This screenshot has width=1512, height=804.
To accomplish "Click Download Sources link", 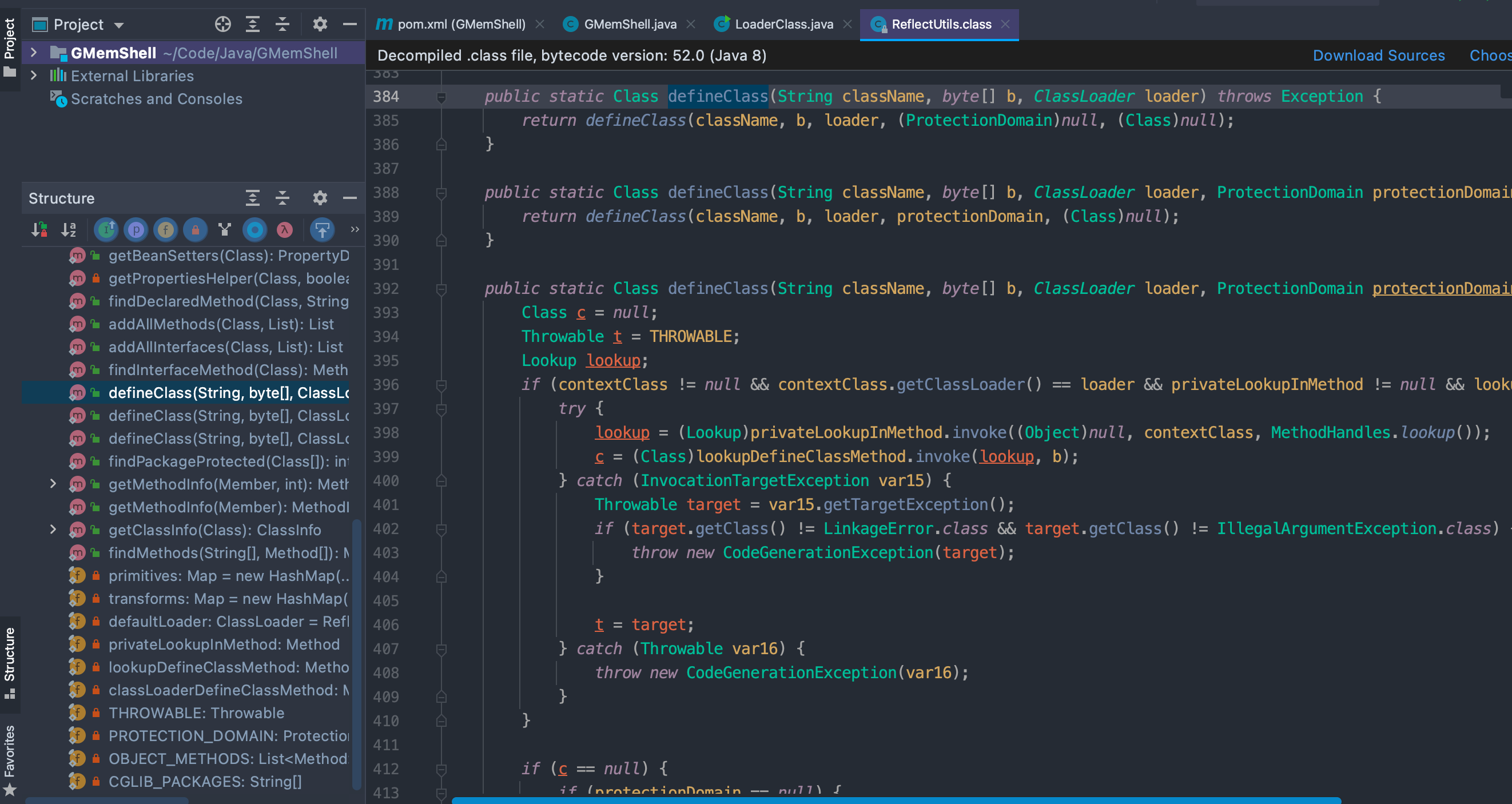I will click(1379, 55).
